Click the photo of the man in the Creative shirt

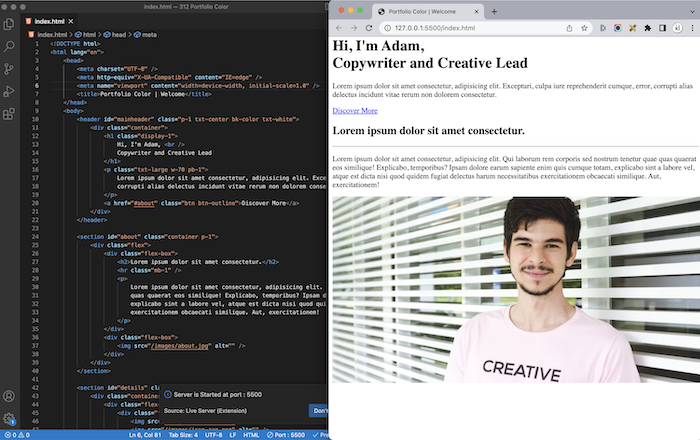coord(516,290)
